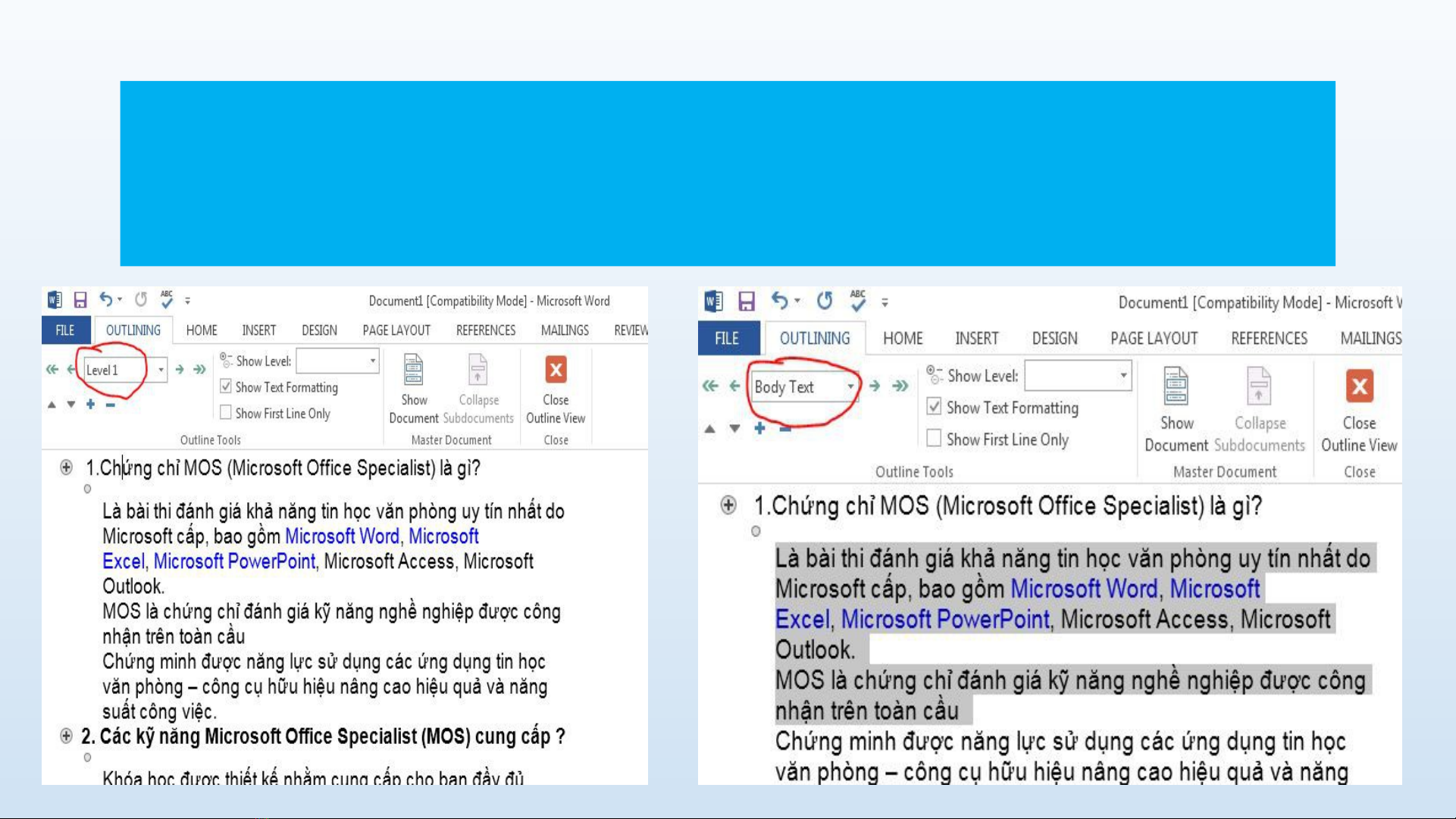
Task: Switch to INSERT tab in right window
Action: click(x=977, y=339)
